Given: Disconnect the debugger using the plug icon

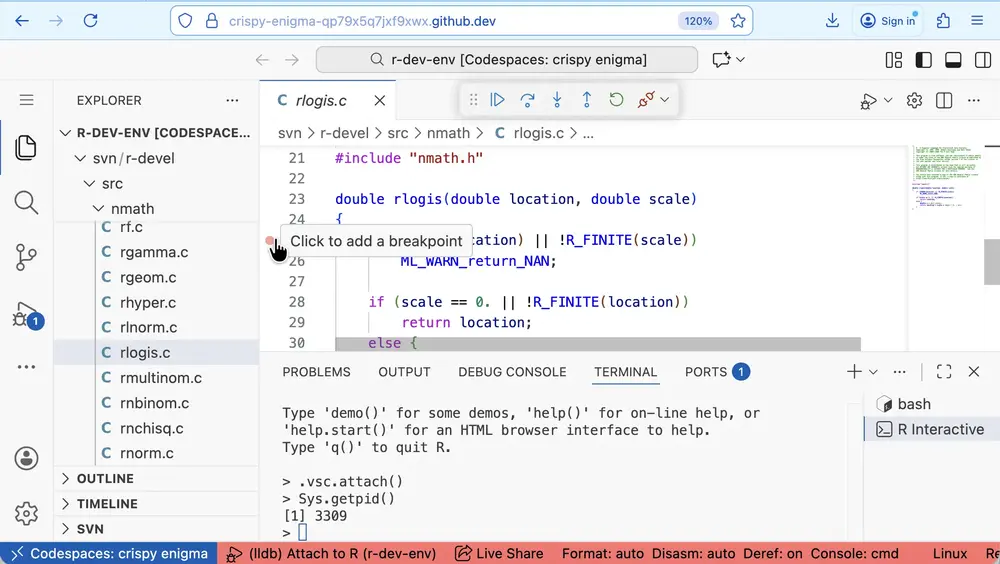Looking at the screenshot, I should click(646, 100).
